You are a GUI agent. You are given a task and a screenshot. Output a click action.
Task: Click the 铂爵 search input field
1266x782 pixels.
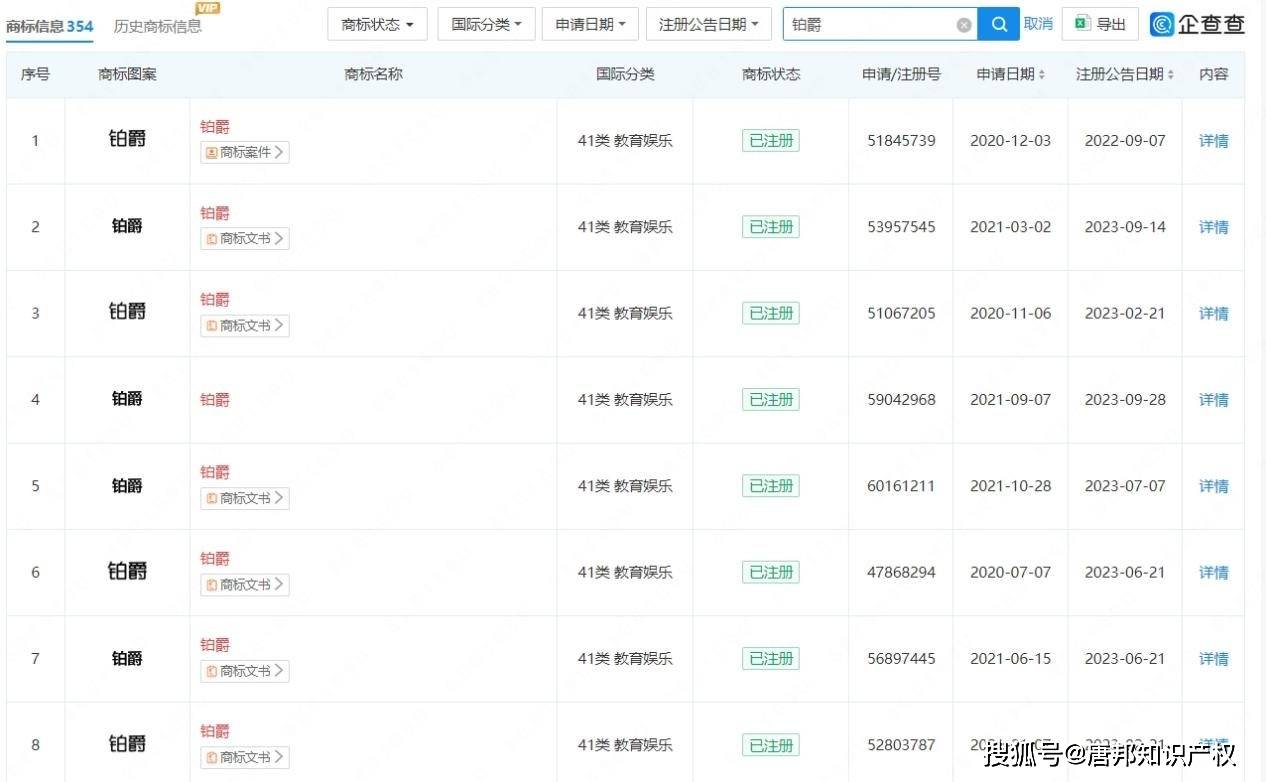[x=868, y=25]
